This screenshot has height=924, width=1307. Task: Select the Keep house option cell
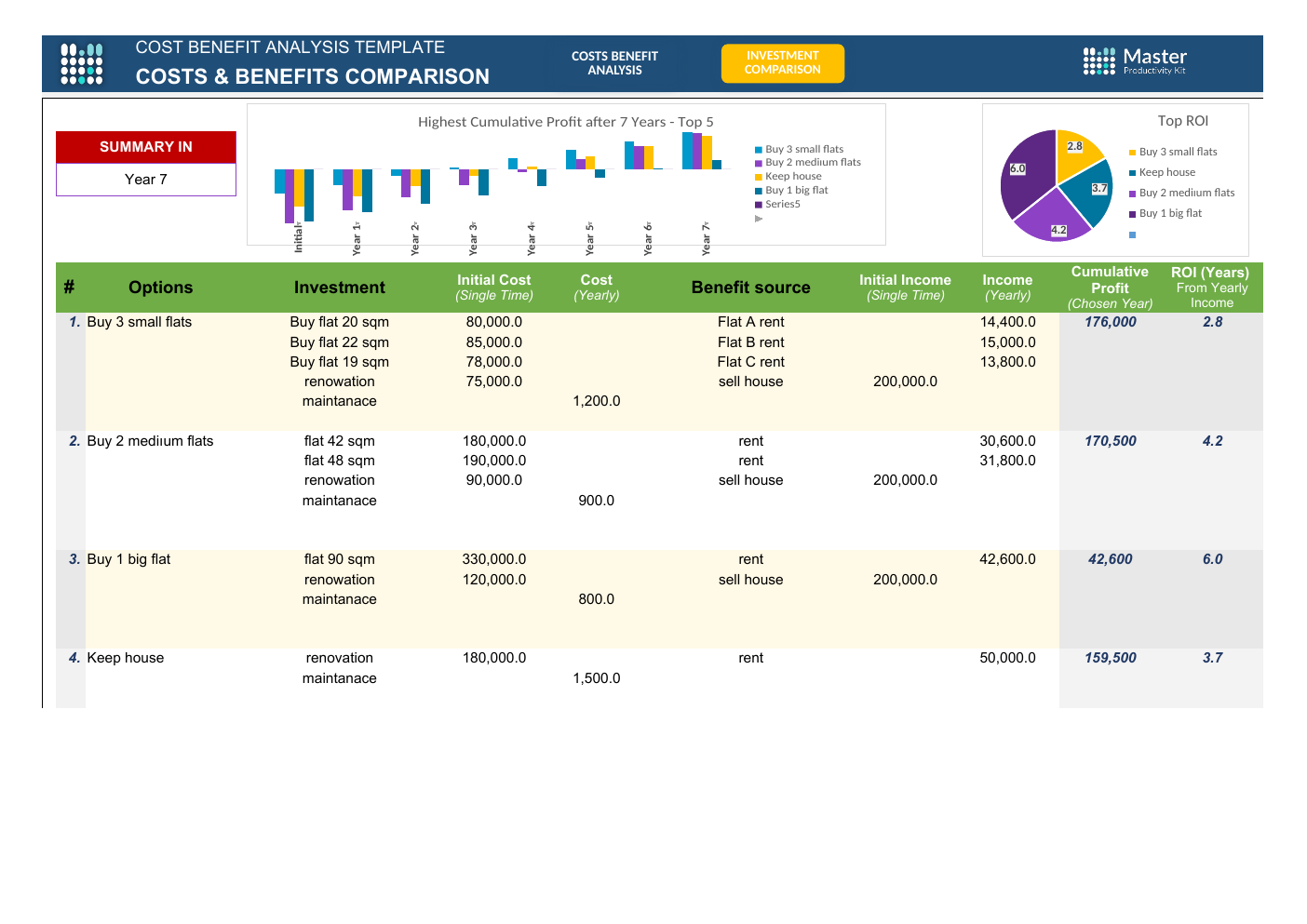[x=126, y=658]
